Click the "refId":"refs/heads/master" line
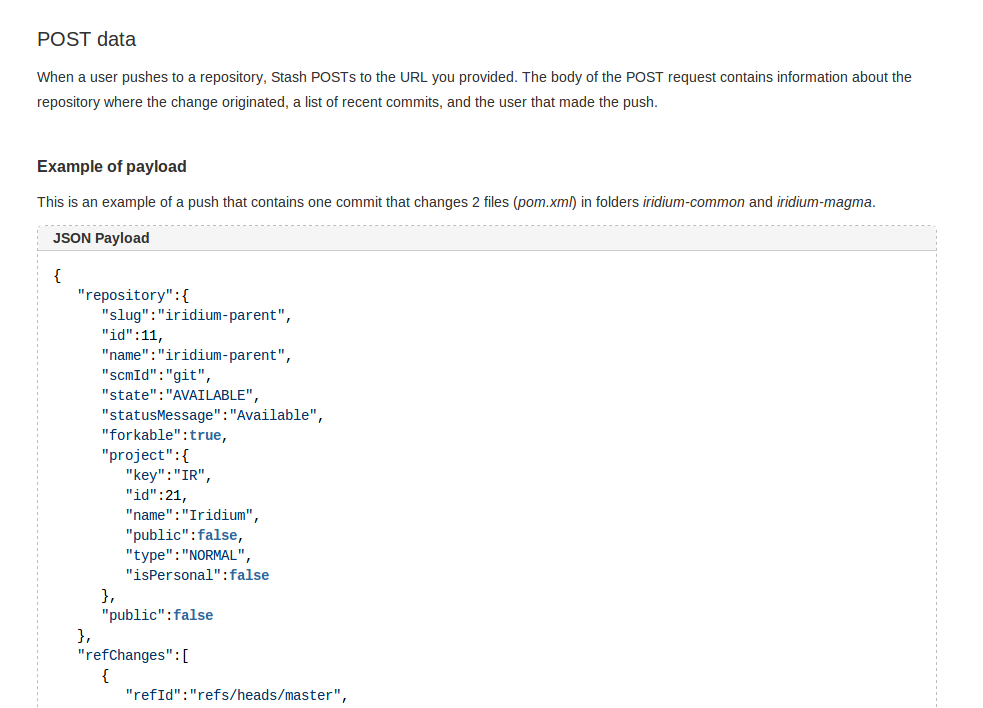 [236, 695]
